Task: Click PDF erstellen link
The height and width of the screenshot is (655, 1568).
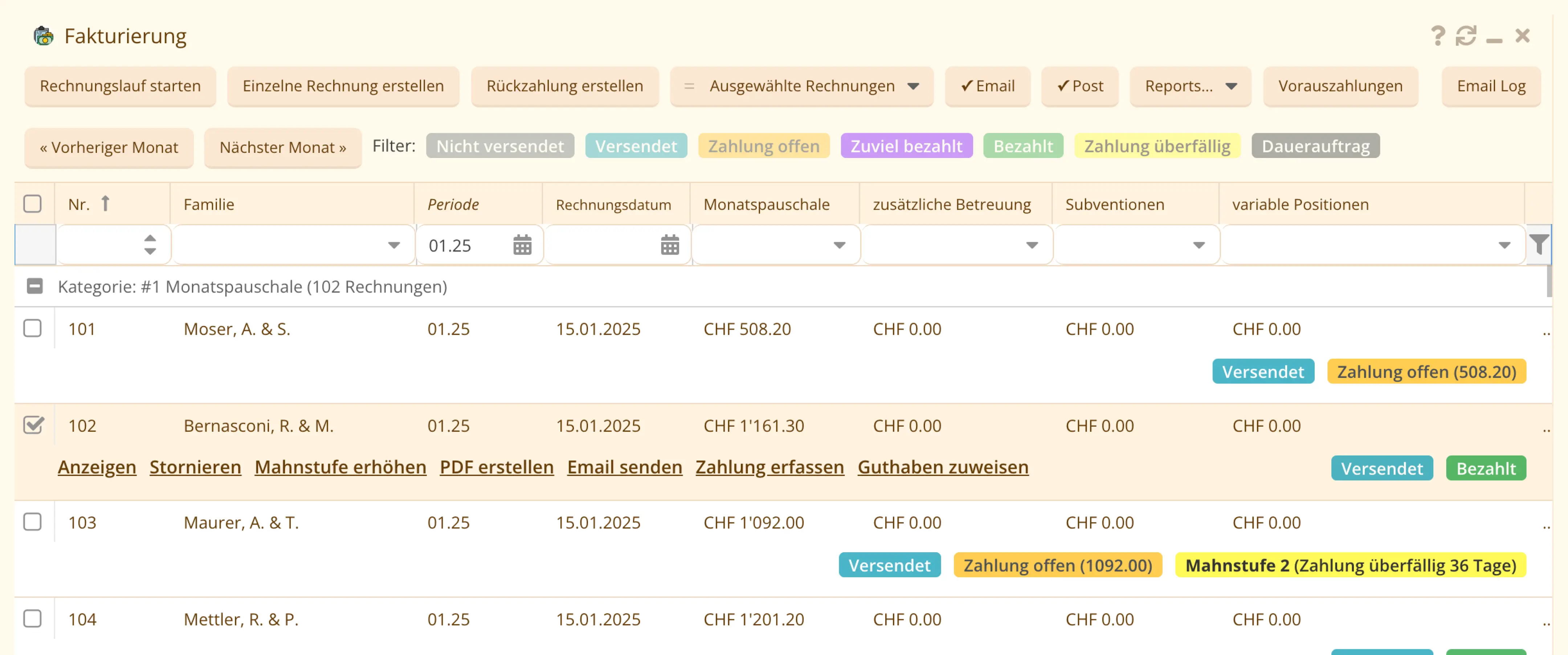Action: pos(497,467)
